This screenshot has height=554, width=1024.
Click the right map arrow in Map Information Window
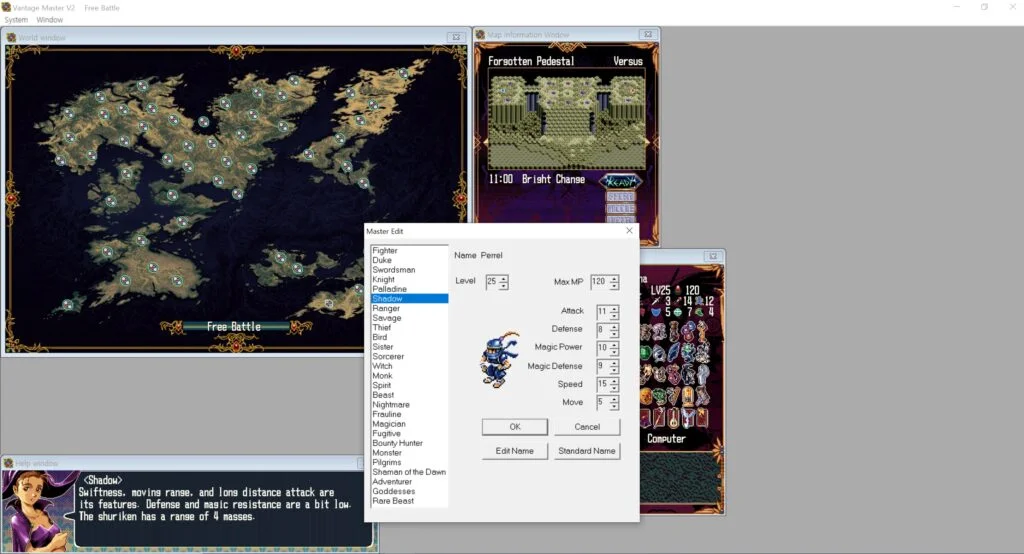(x=648, y=141)
